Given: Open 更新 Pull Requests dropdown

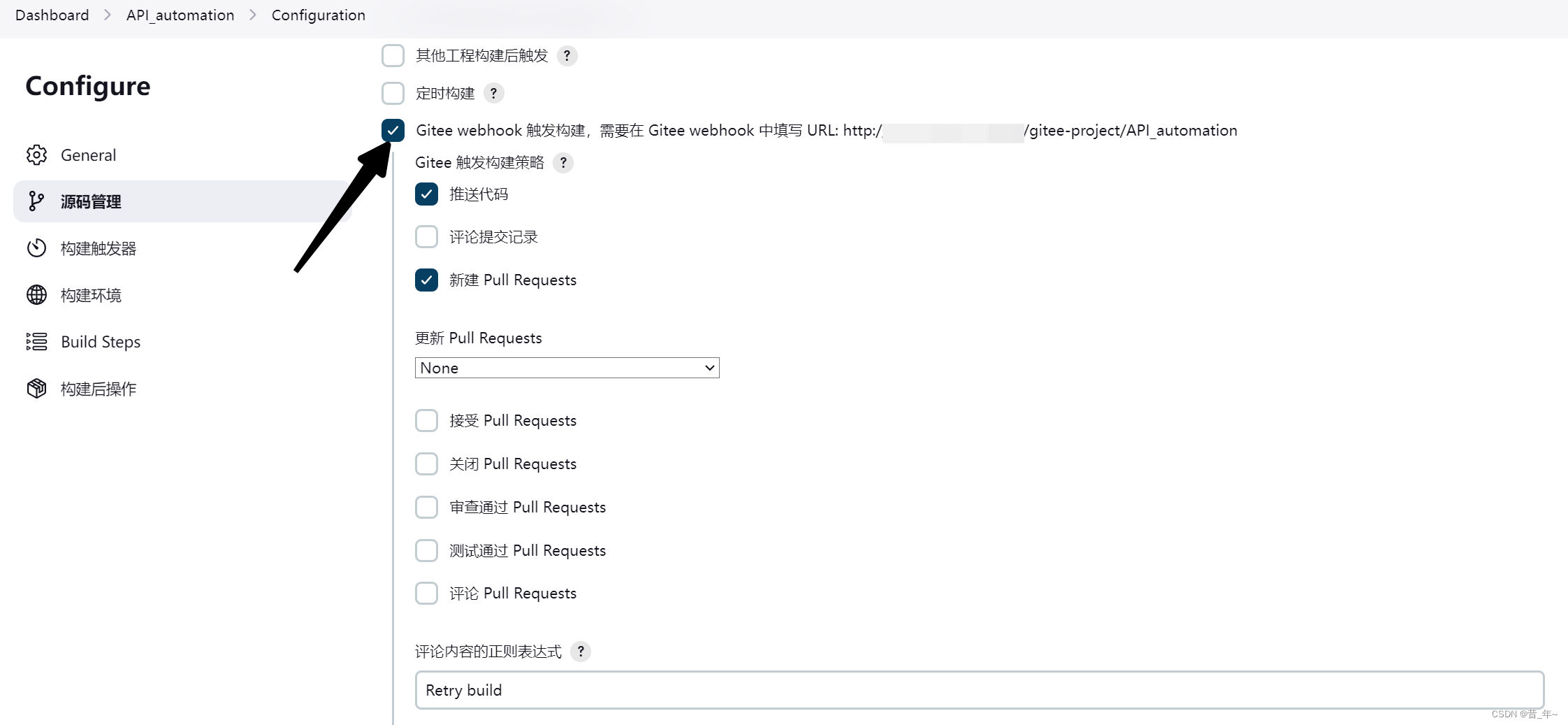Looking at the screenshot, I should 567,368.
